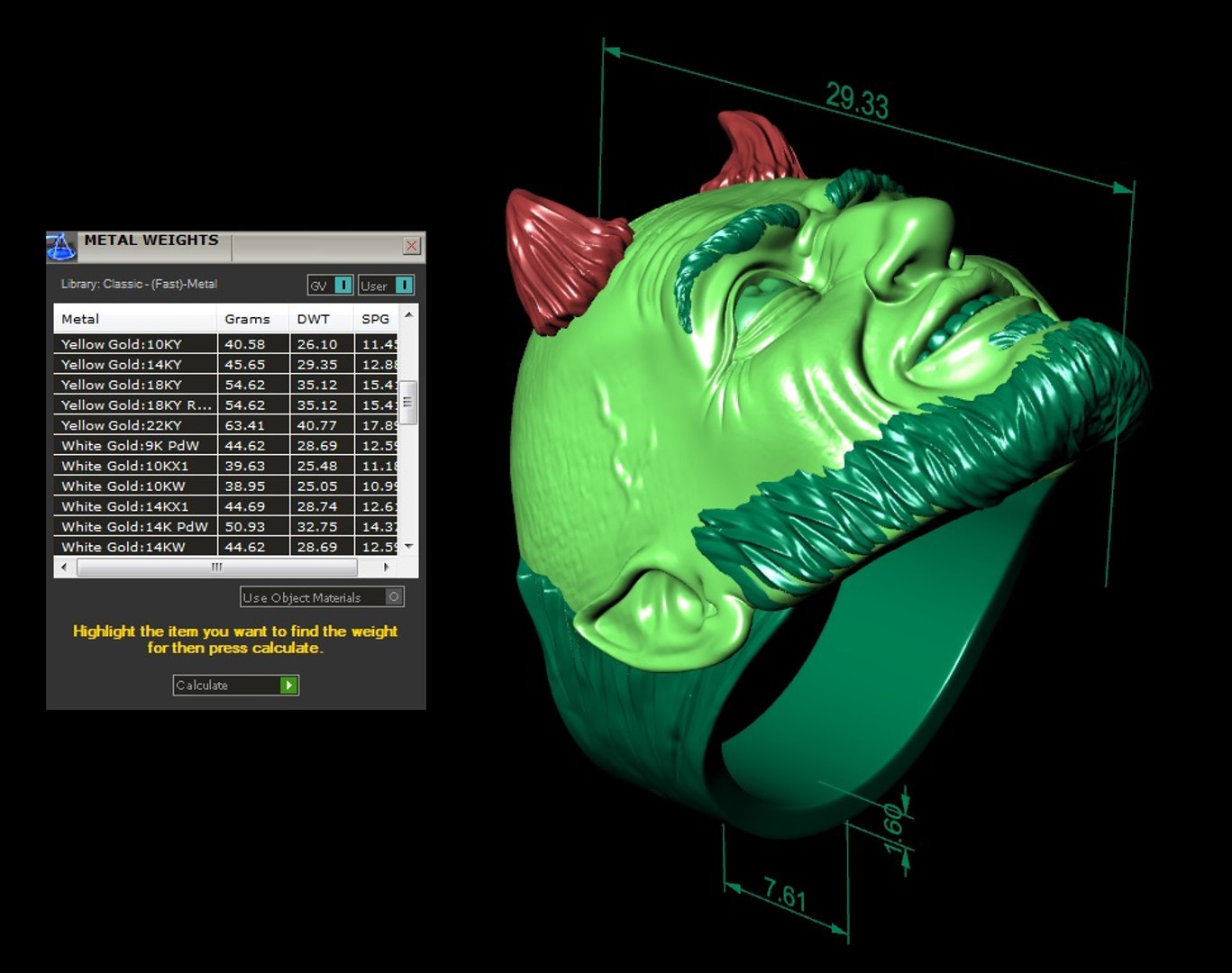This screenshot has height=973, width=1232.
Task: Select the Yellow Gold:18KY R... row
Action: click(225, 405)
